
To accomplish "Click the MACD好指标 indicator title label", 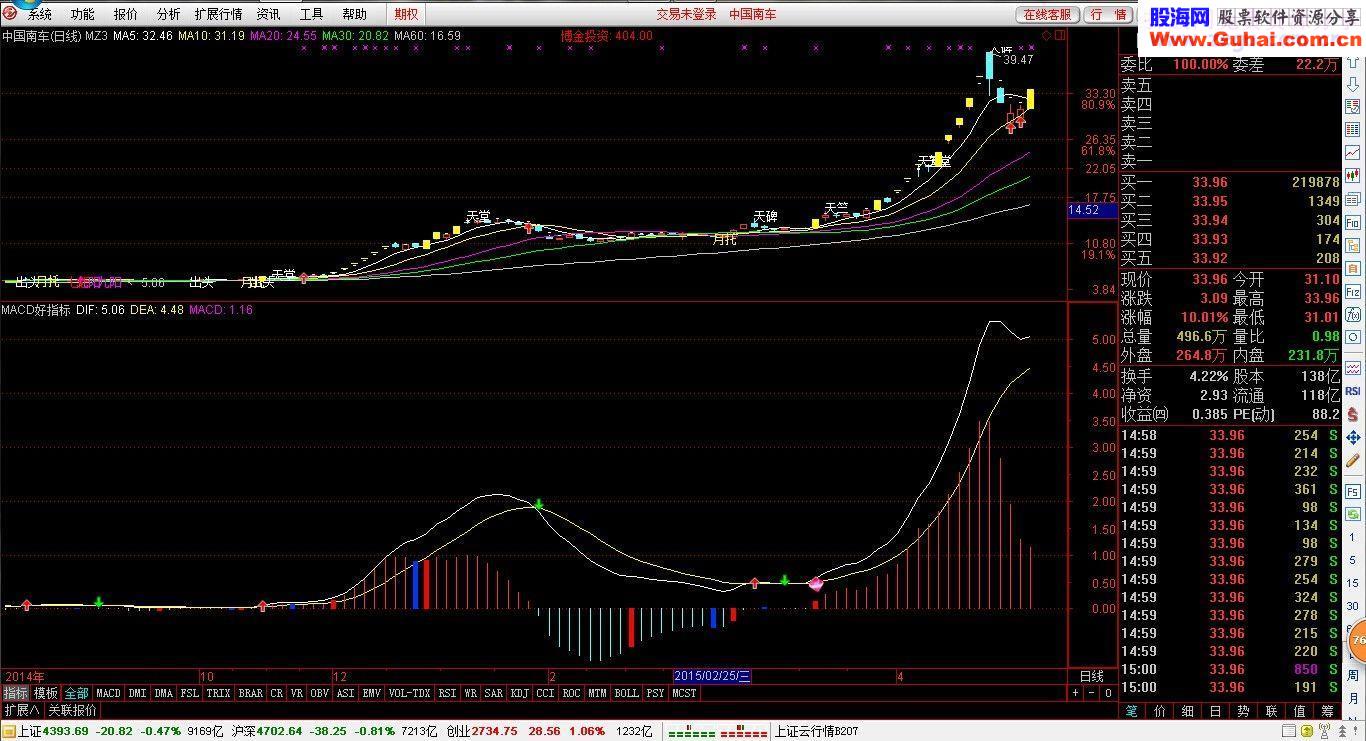I will [x=36, y=310].
